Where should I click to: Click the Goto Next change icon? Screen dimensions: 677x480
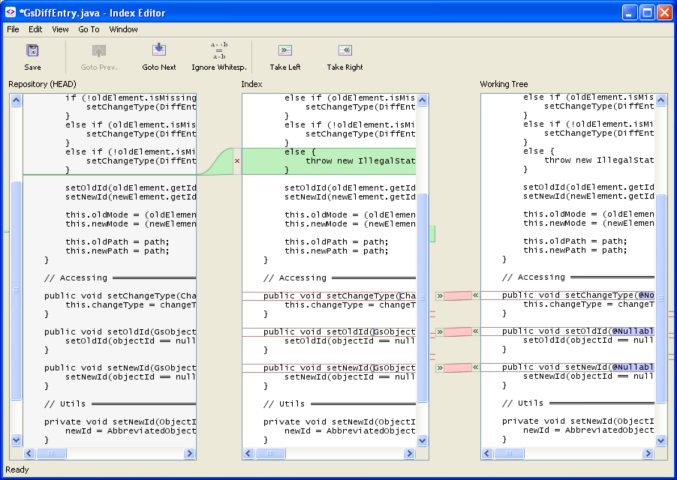(x=159, y=56)
